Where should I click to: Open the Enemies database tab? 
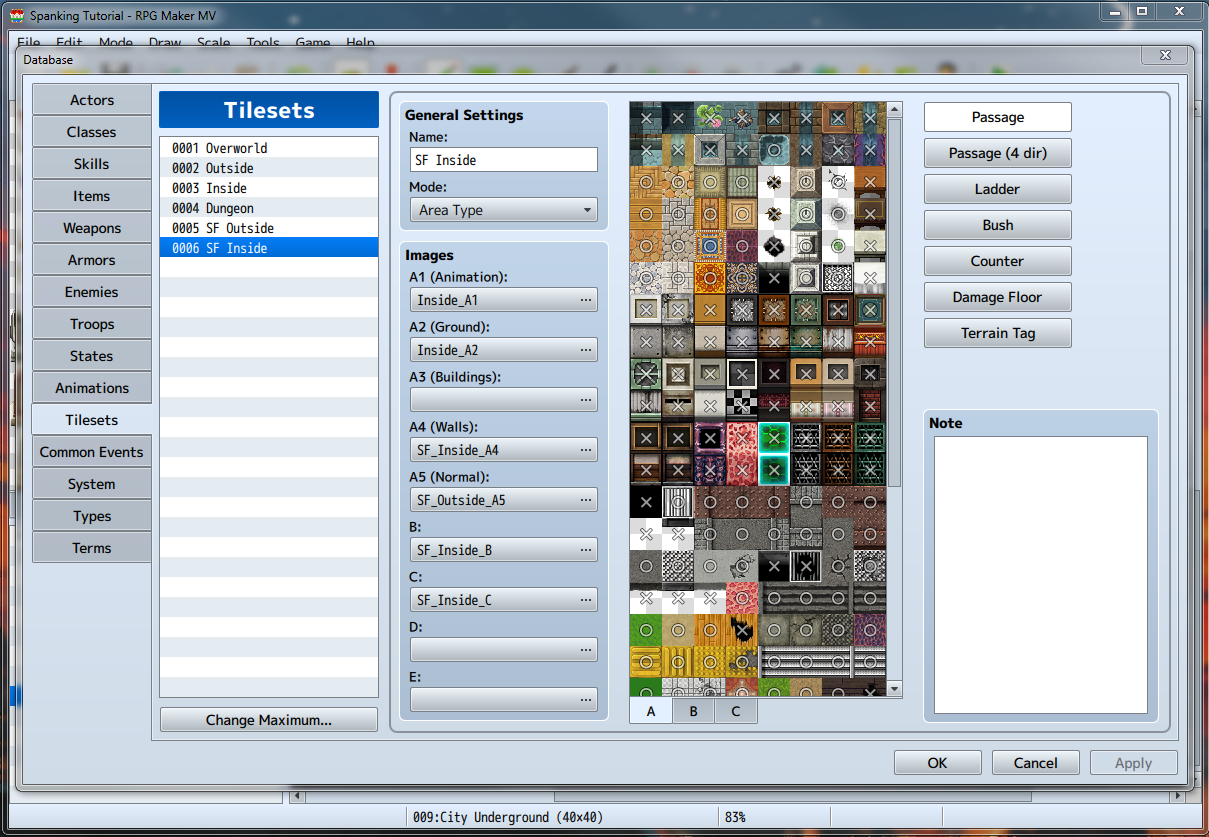tap(92, 292)
